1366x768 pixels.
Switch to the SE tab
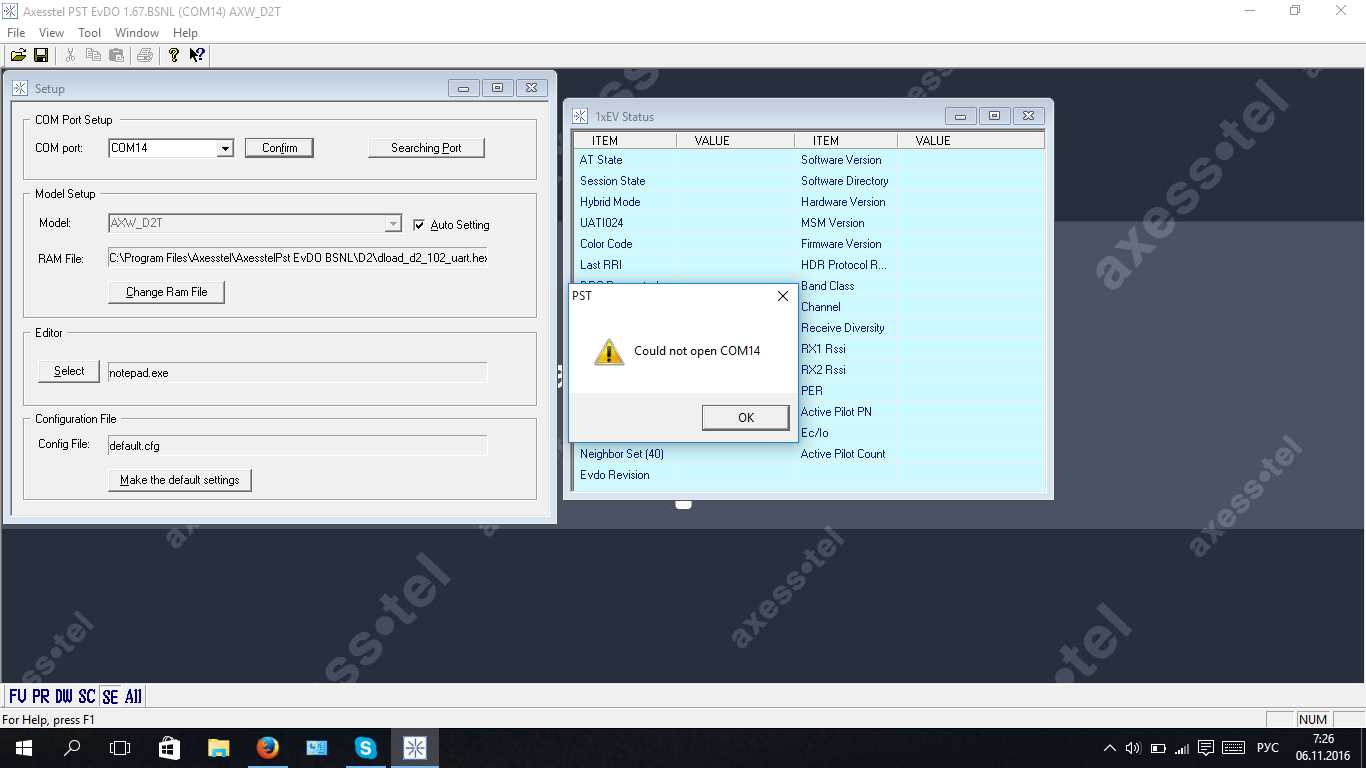click(x=110, y=696)
